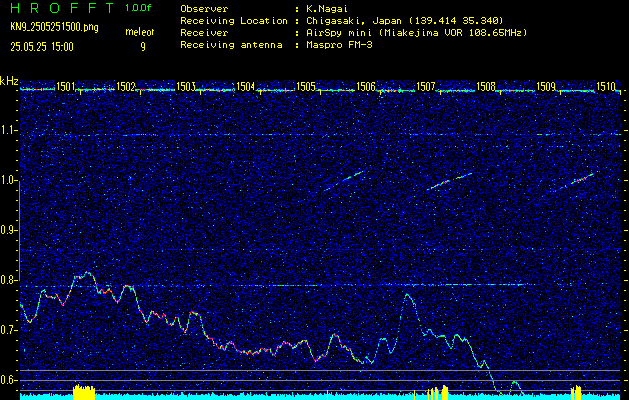Click the 1506 time marker
Viewport: 629px width, 400px height.
tap(365, 86)
